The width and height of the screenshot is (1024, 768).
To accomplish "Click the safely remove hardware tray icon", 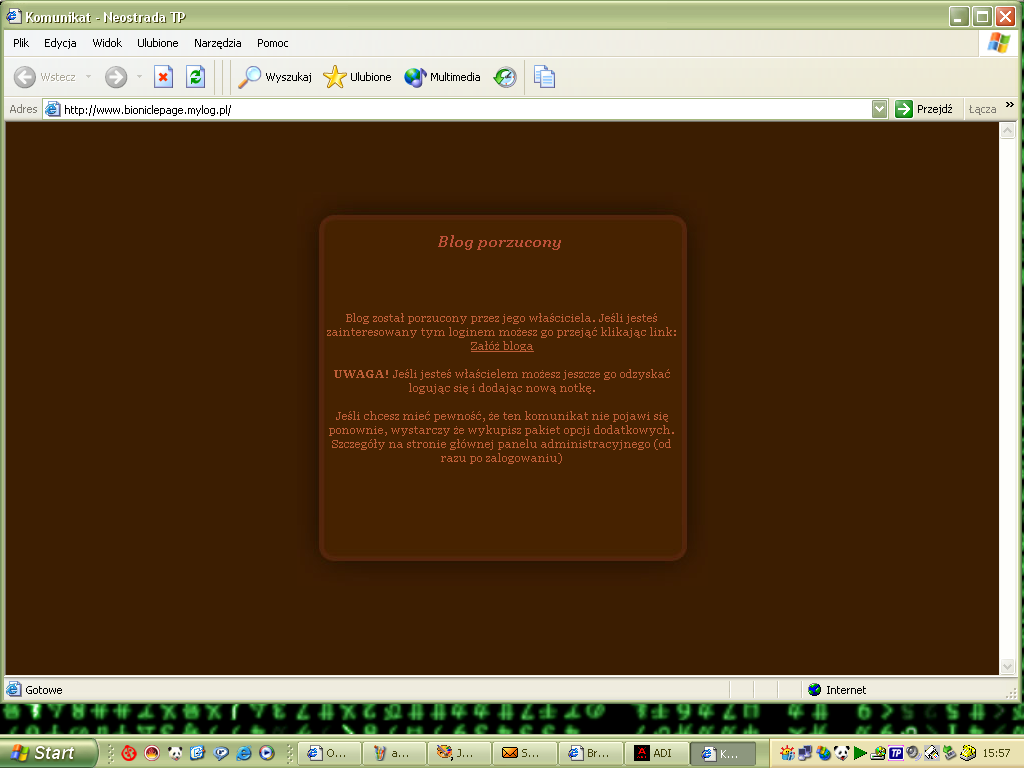I will pyautogui.click(x=950, y=753).
